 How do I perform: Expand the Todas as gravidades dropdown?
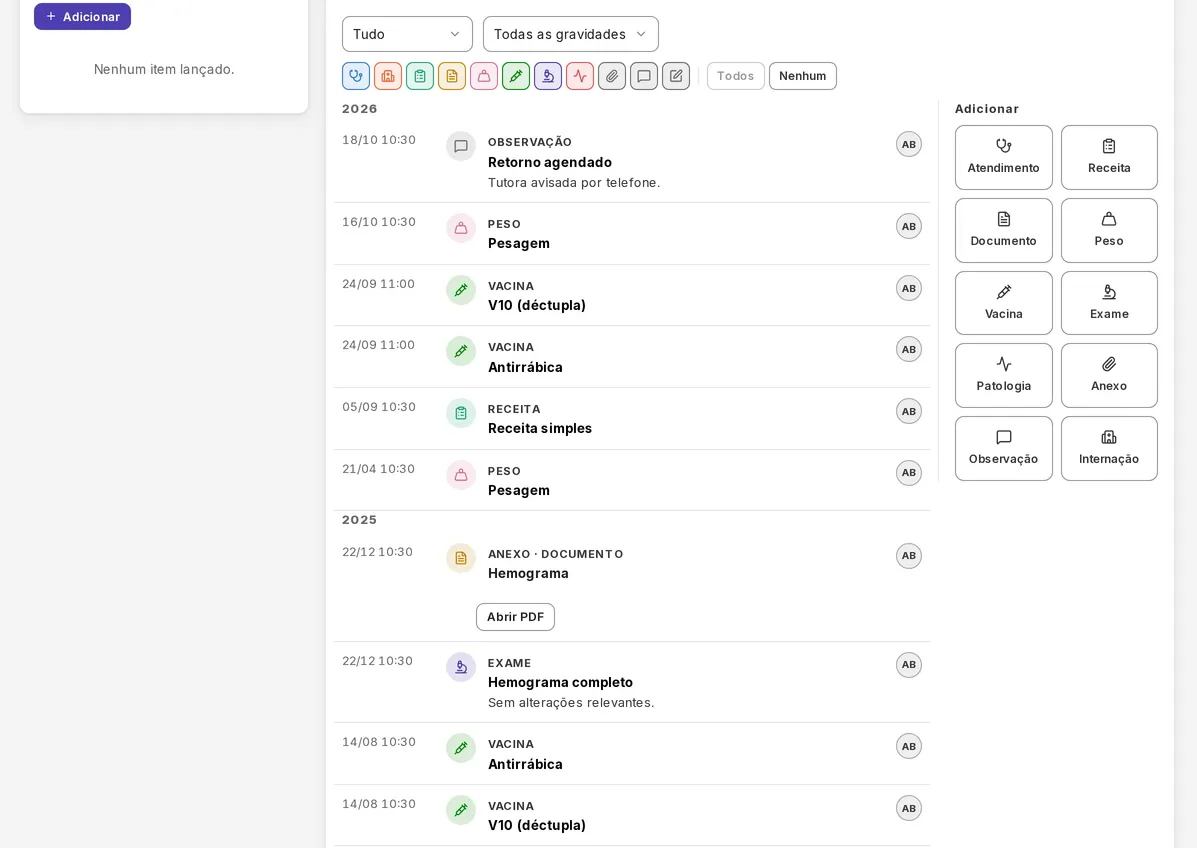click(571, 34)
